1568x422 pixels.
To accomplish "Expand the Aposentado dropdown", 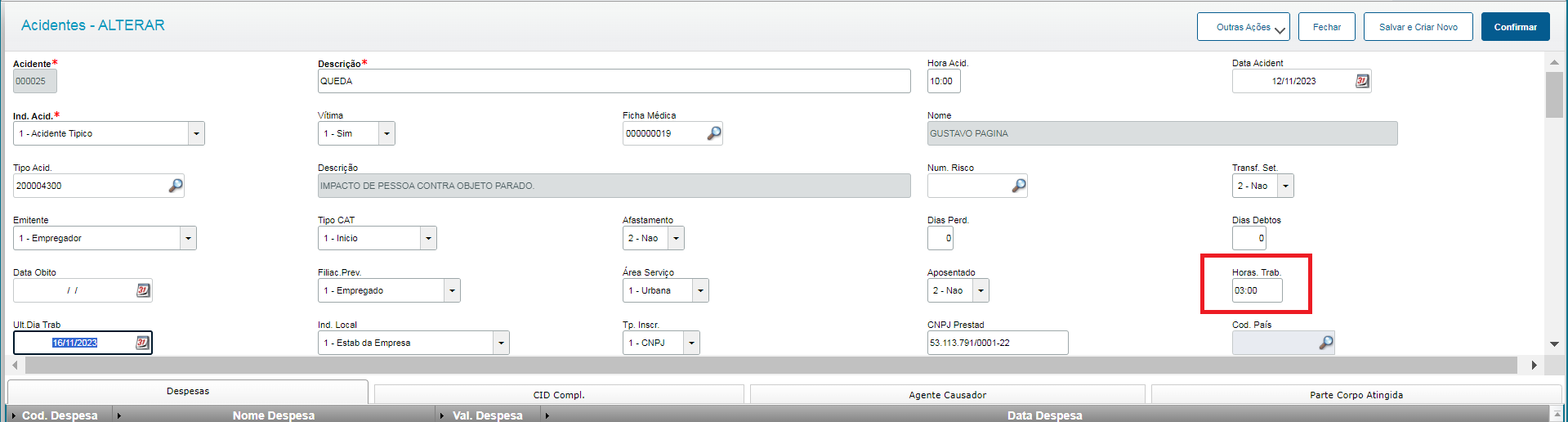I will [x=981, y=290].
